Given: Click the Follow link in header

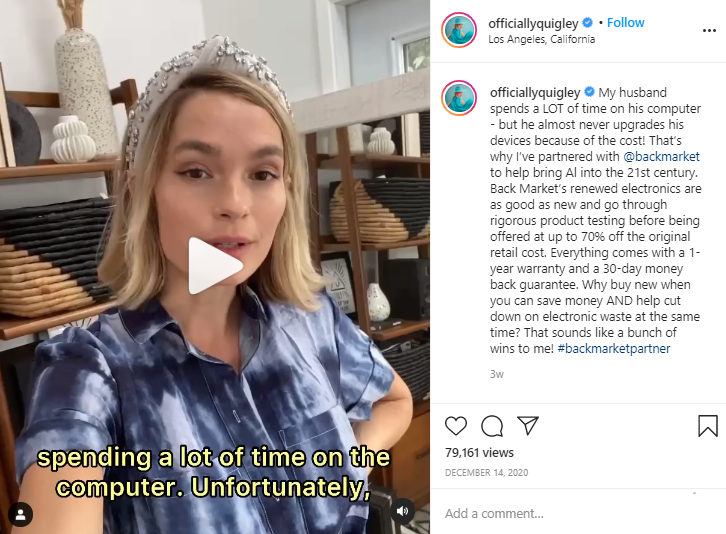Looking at the screenshot, I should coord(625,23).
